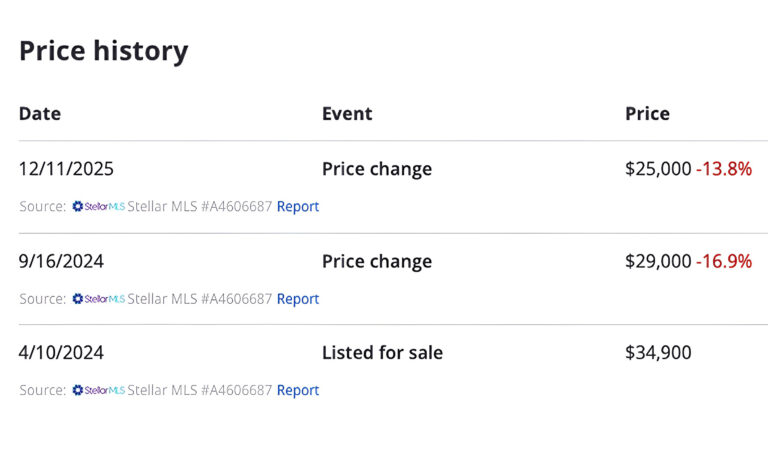Click the $29,000 price value
Viewport: 768px width, 455px height.
point(658,262)
